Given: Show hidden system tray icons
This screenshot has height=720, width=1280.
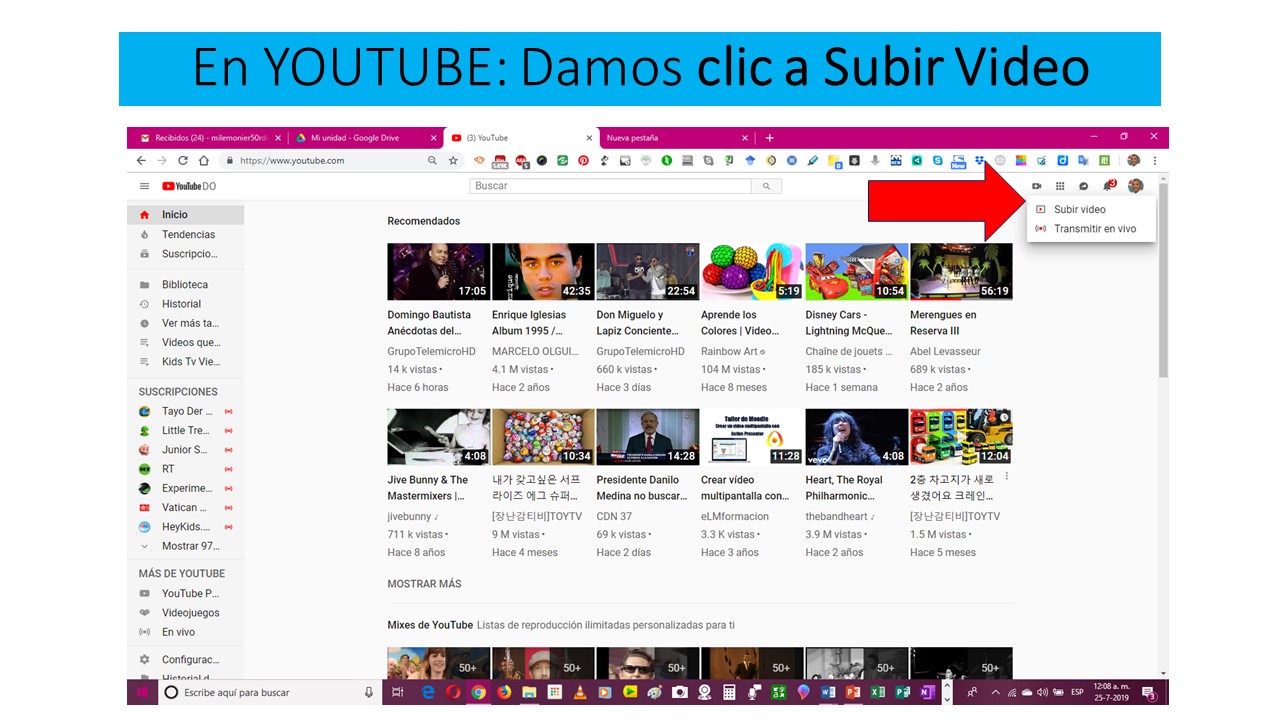Looking at the screenshot, I should [995, 692].
